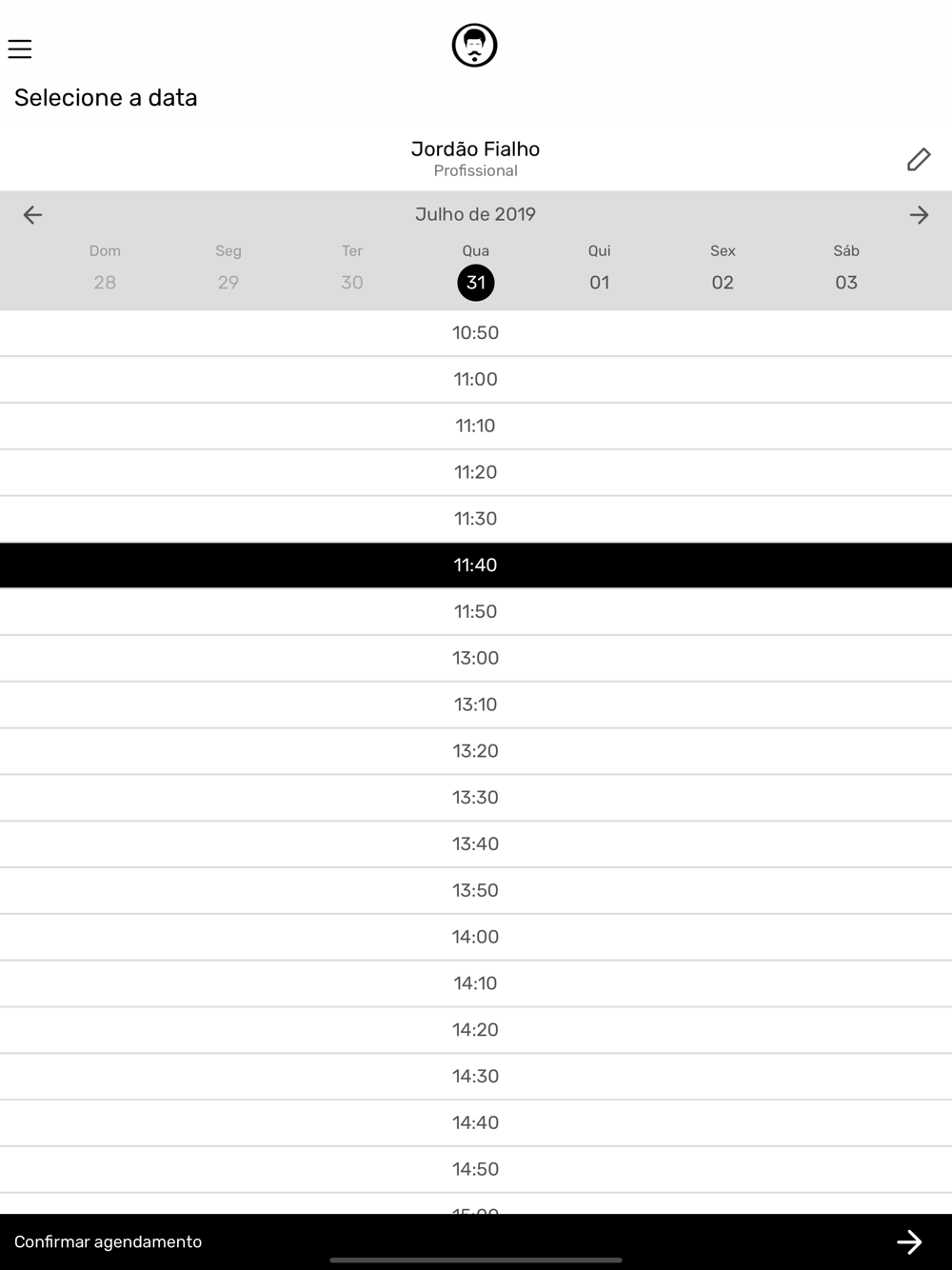Viewport: 952px width, 1270px height.
Task: Select the highlighted 11:40 slot
Action: [476, 566]
